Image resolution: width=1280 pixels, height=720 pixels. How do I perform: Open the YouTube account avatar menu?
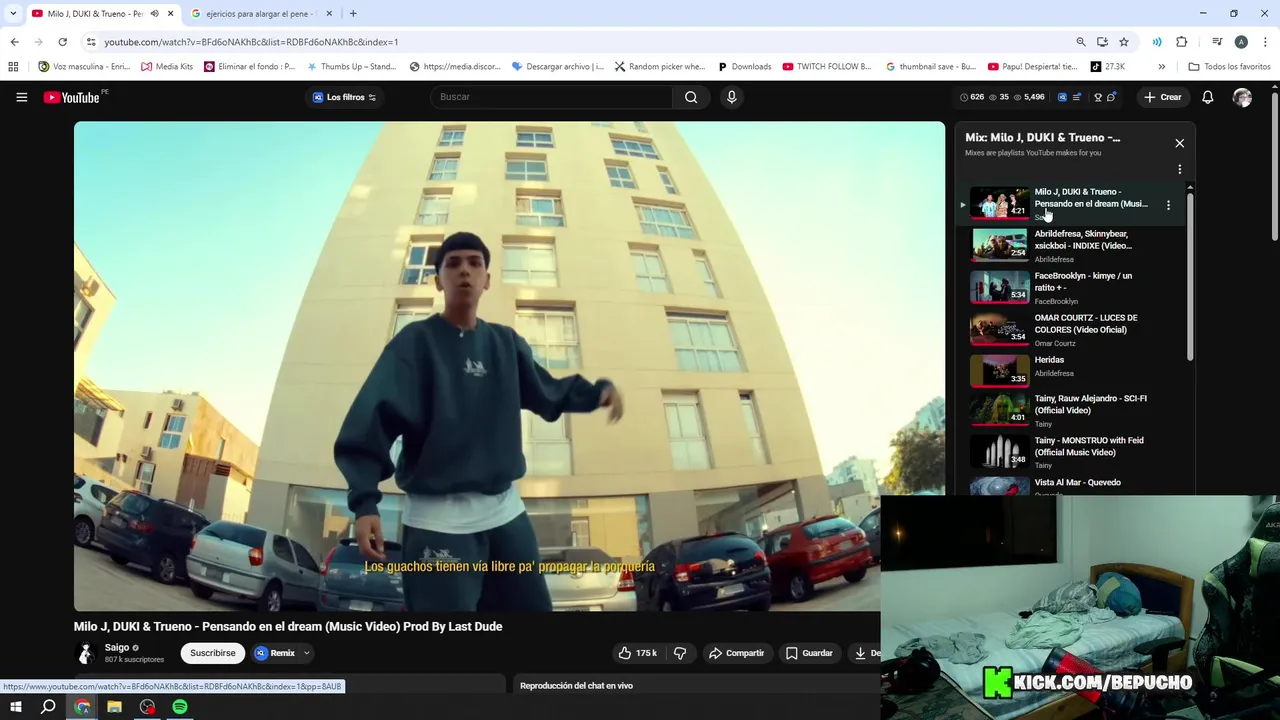[x=1242, y=97]
